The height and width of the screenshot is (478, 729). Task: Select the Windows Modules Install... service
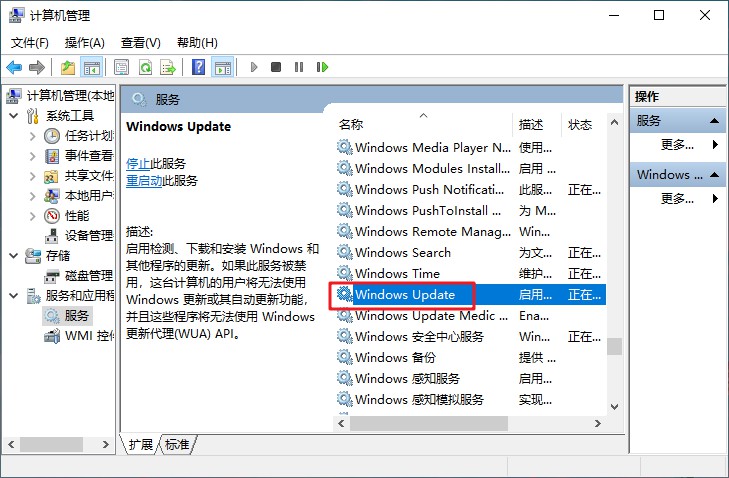click(x=470, y=168)
